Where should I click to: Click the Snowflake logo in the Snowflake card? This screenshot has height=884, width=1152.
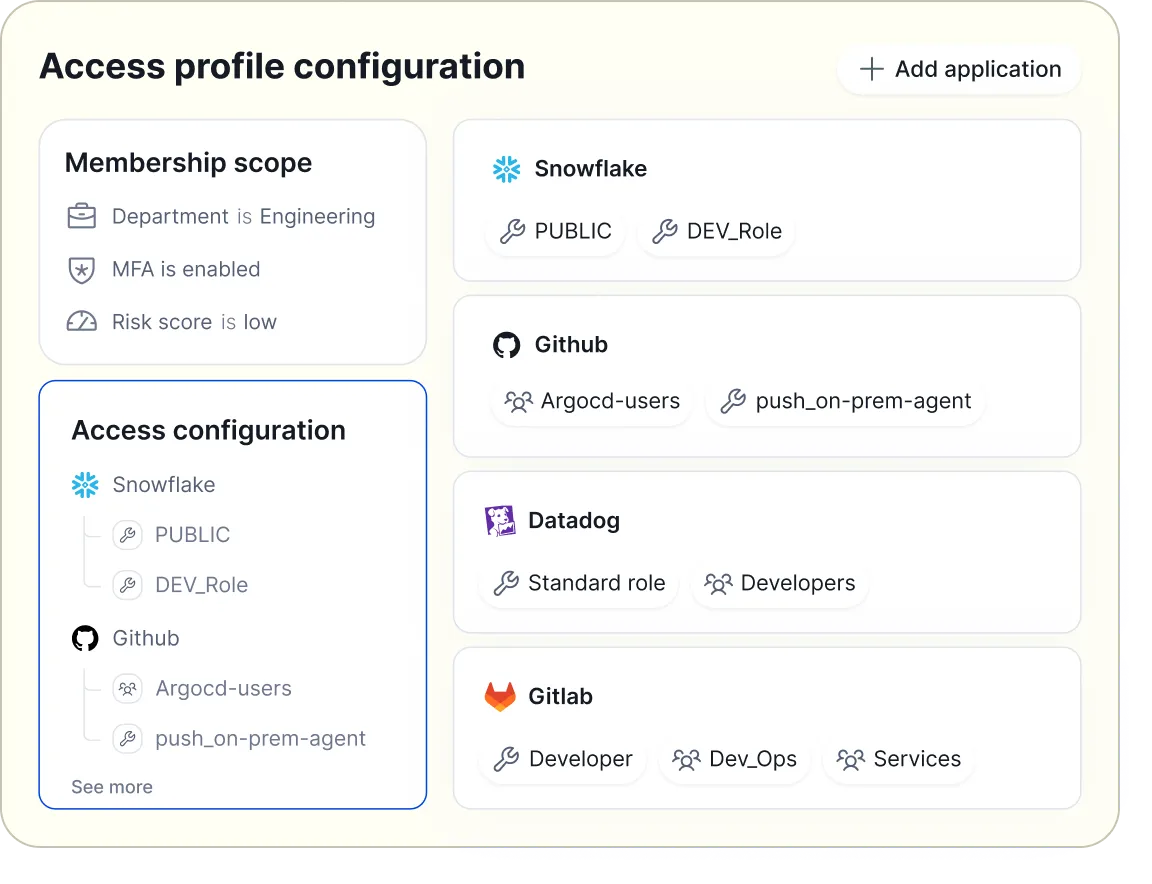506,169
